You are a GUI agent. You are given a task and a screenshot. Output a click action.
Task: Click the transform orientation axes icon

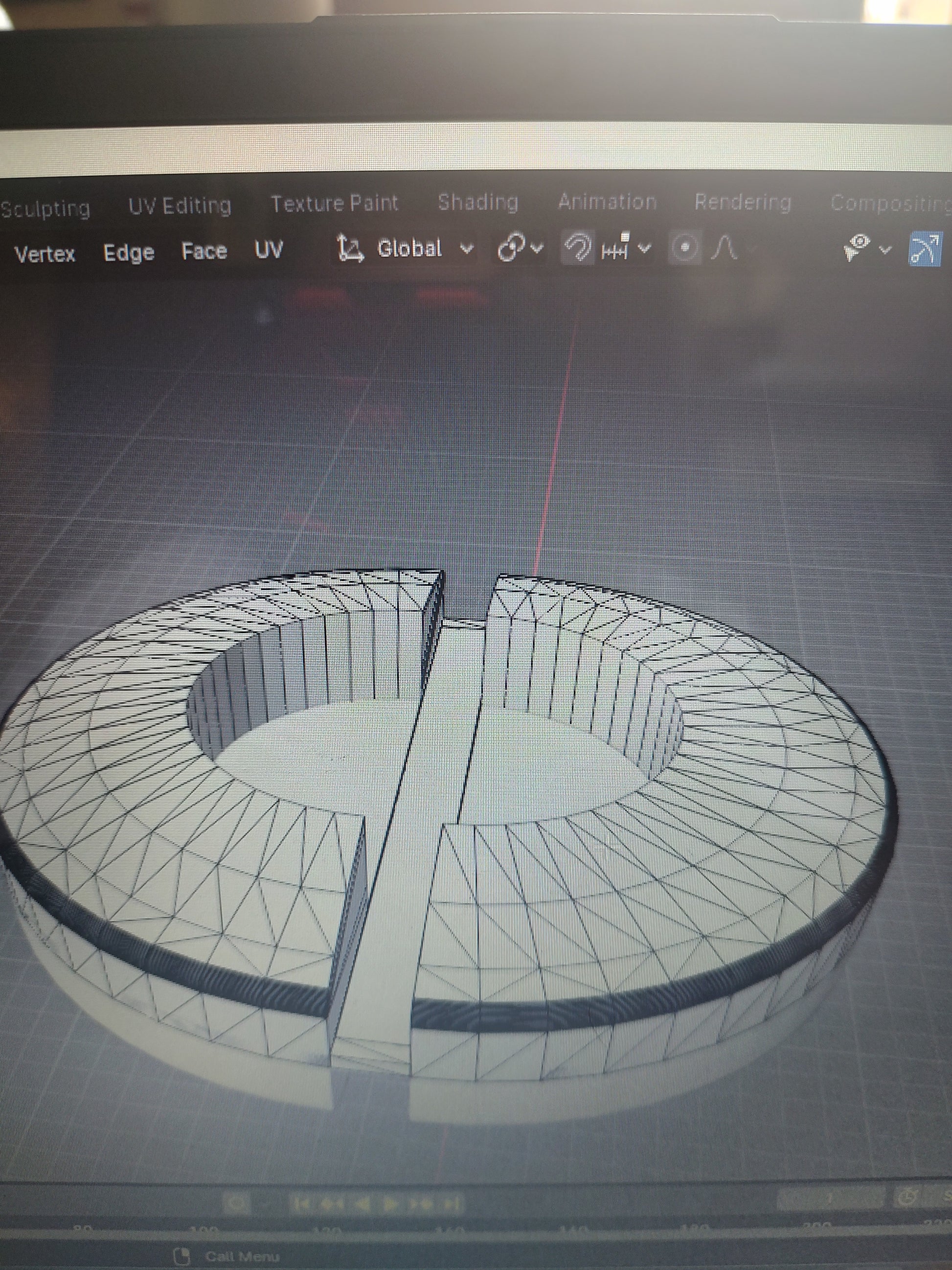[350, 249]
